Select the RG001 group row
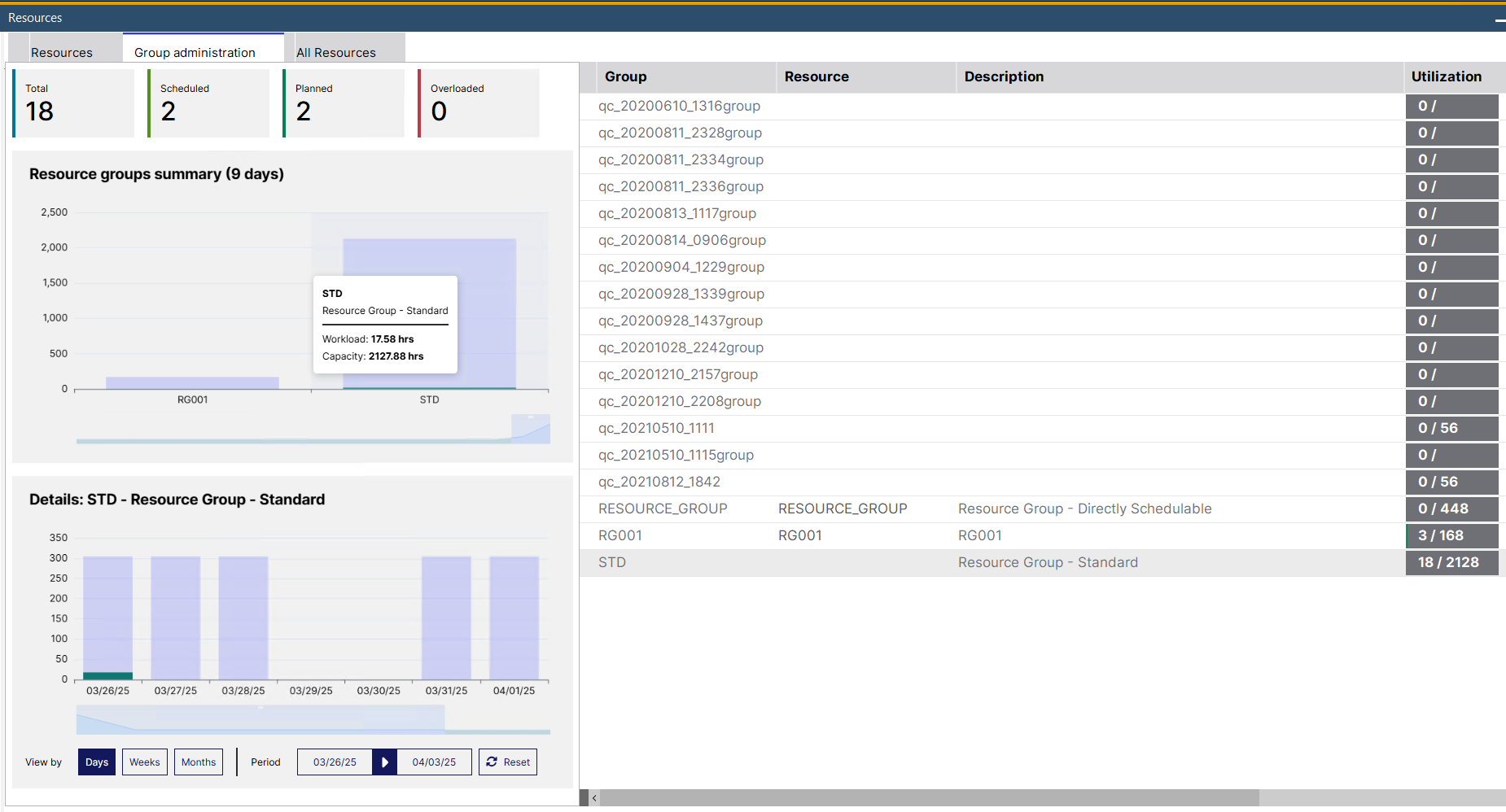The height and width of the screenshot is (812, 1506). pyautogui.click(x=619, y=535)
